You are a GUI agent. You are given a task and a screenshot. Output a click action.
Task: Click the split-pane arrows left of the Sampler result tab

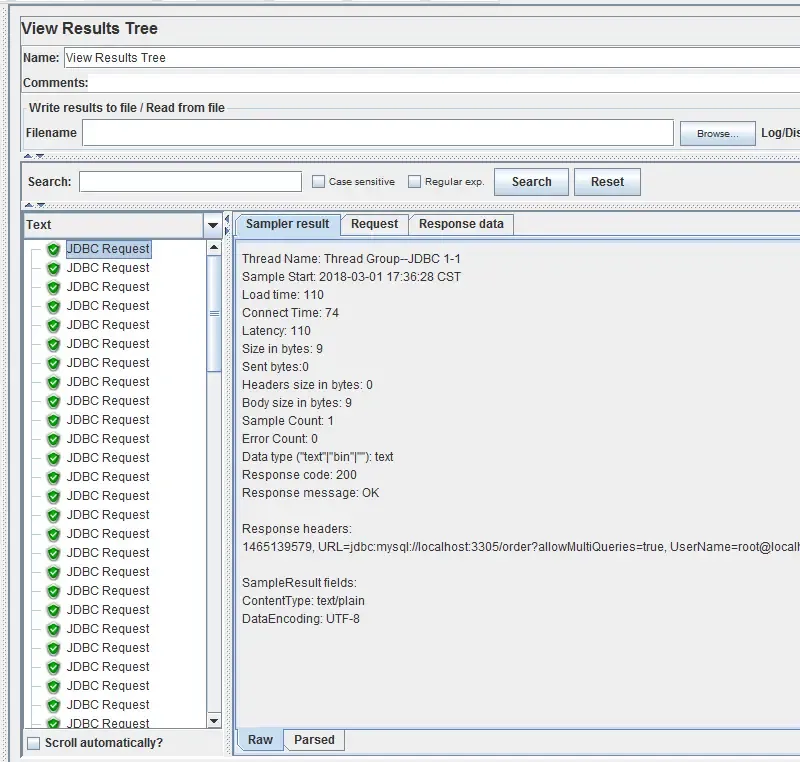[230, 224]
